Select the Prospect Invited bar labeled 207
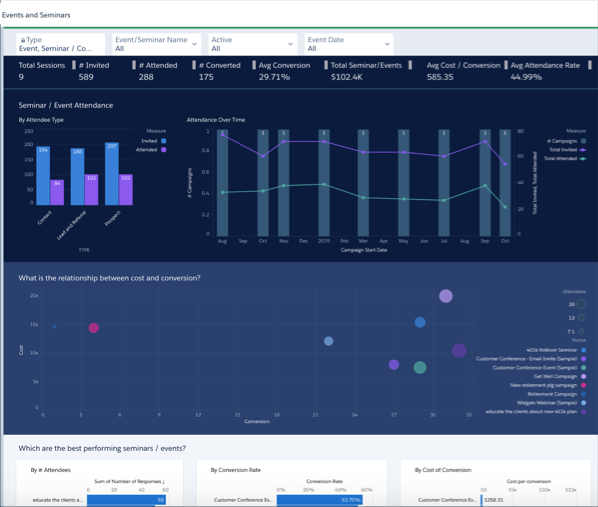Screen dimensions: 598x507 pyautogui.click(x=112, y=174)
